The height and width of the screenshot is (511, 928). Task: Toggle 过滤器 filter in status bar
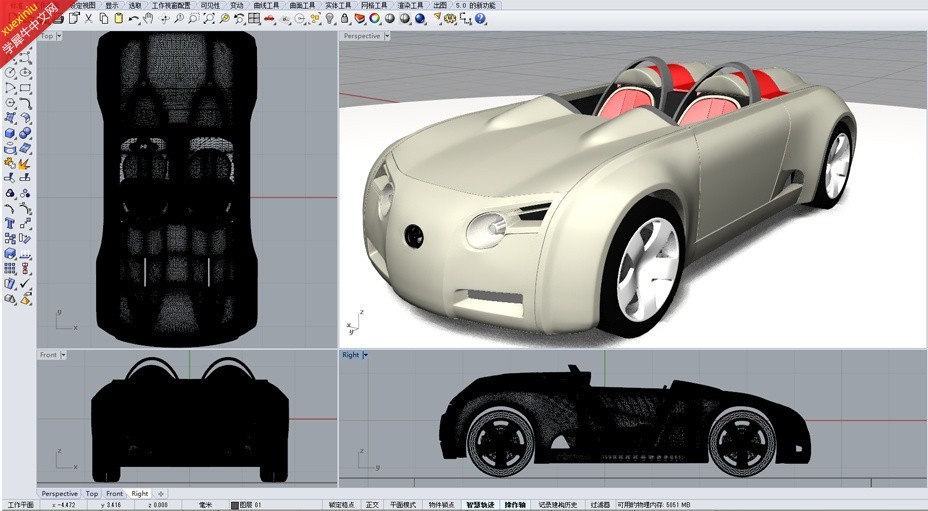point(600,505)
